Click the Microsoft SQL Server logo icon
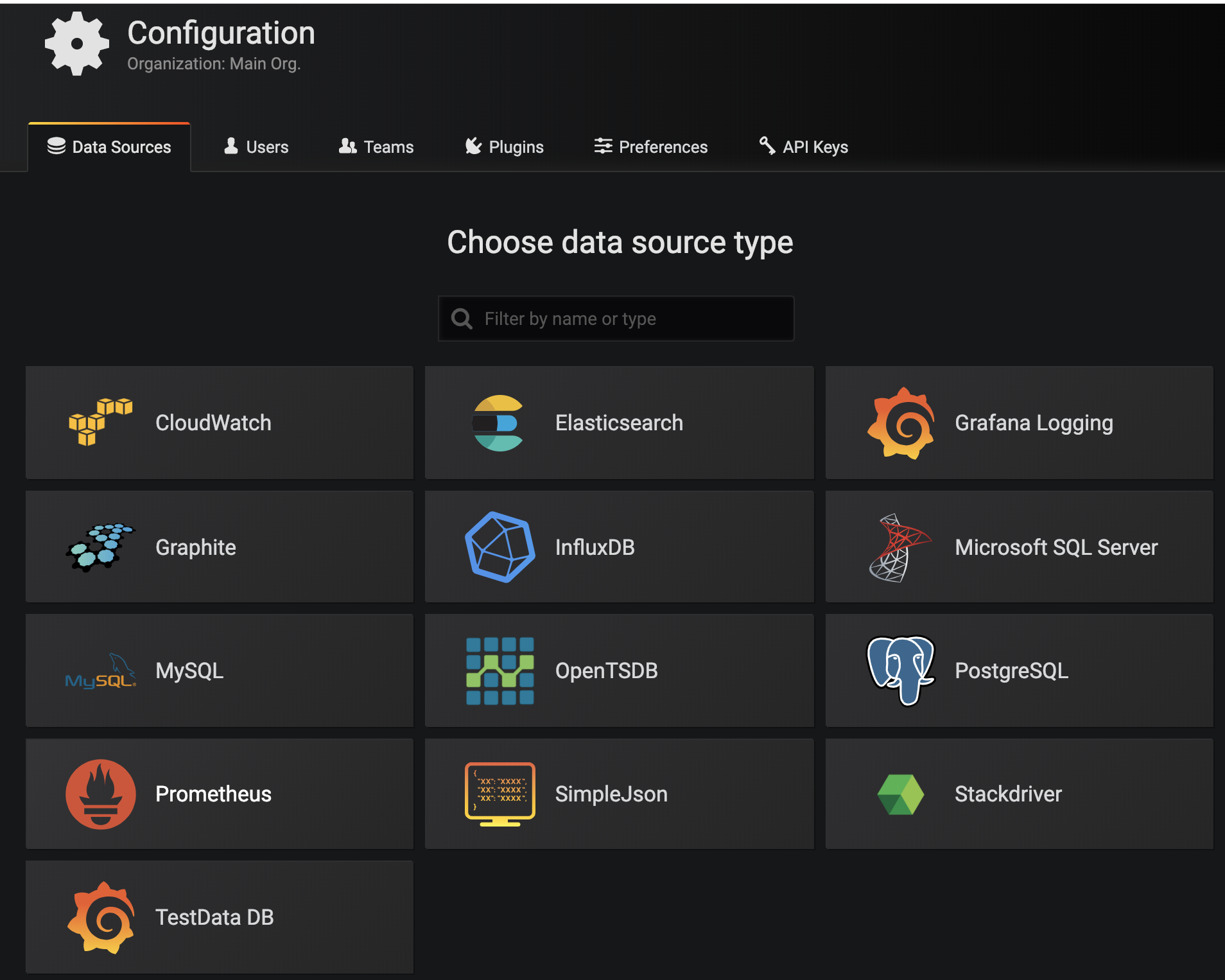 (899, 548)
